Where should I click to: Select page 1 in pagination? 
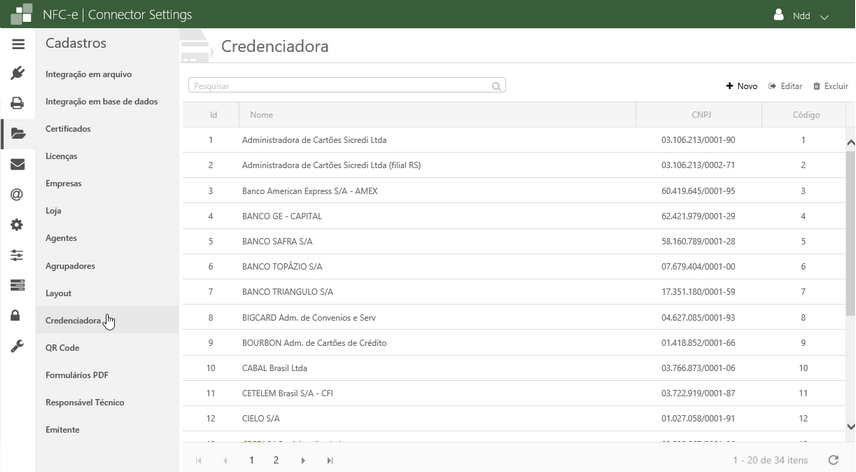[x=252, y=461]
